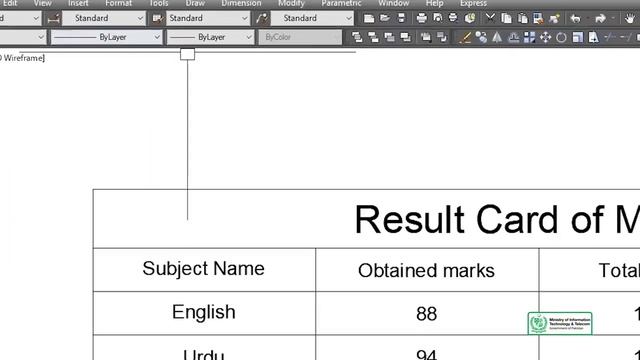
Task: Click the Multileader Style icon
Action: tap(262, 18)
